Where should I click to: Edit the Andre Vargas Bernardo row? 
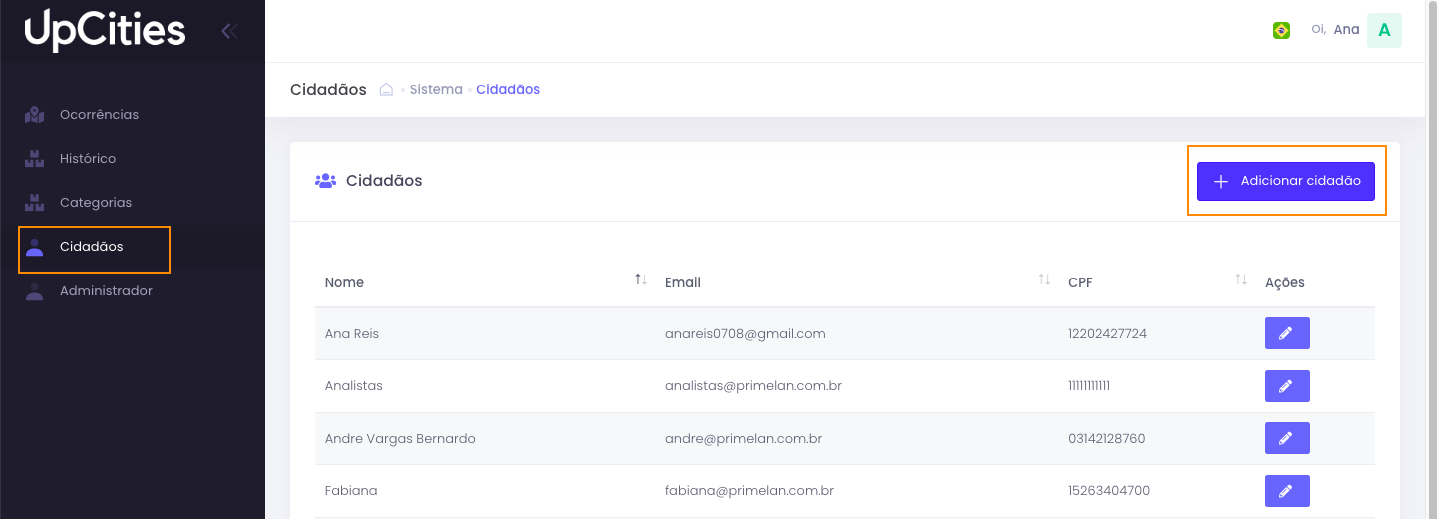click(x=1287, y=438)
